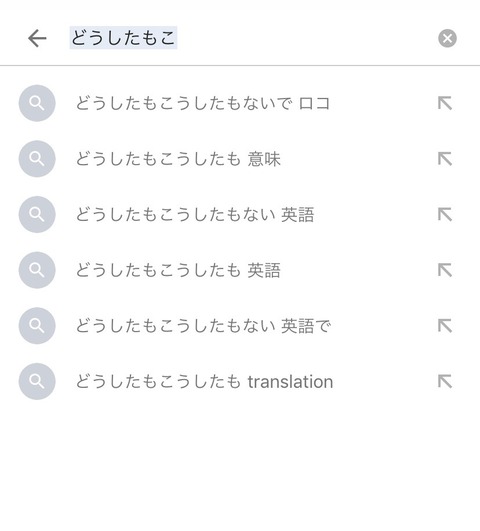The width and height of the screenshot is (480, 531).
Task: Fill query with 英語で suggestion via arrow
Action: 445,326
